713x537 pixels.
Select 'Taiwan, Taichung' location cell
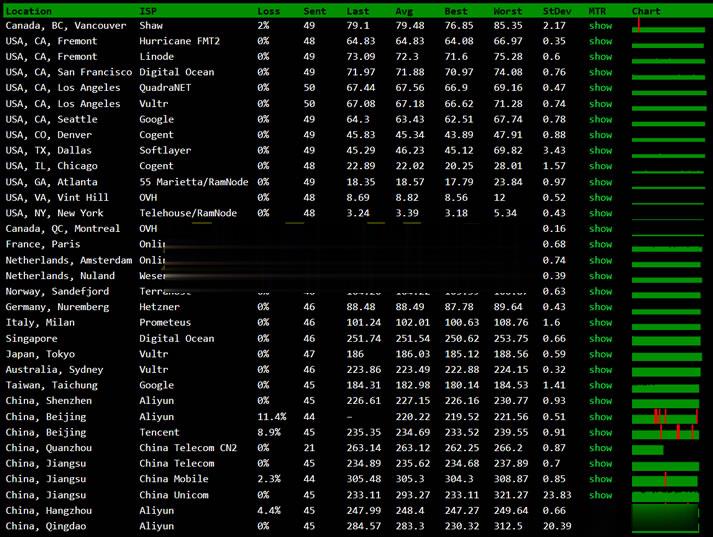click(x=51, y=385)
